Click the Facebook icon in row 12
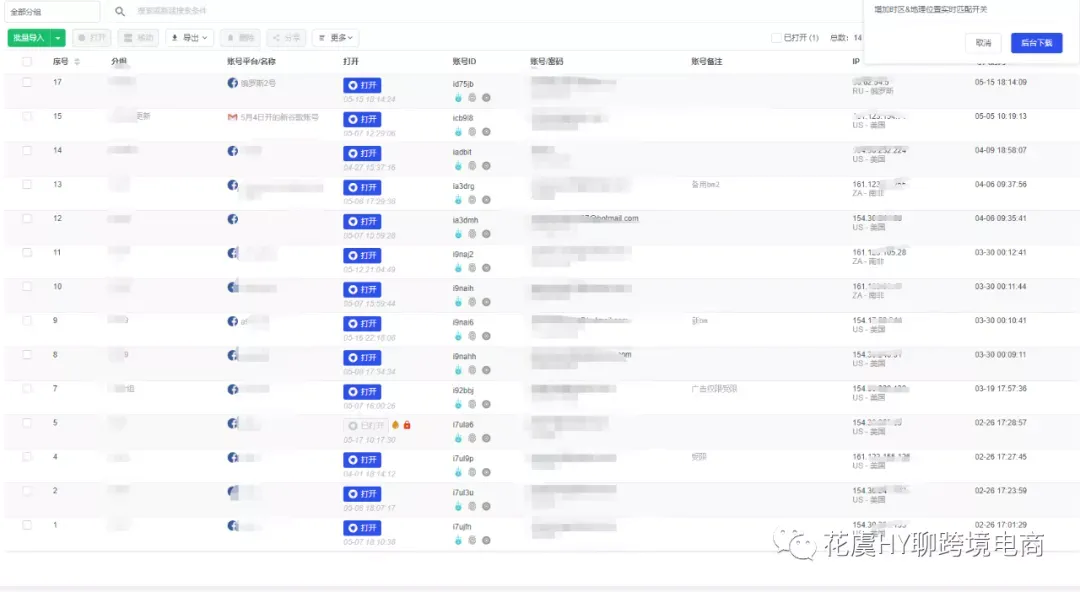Viewport: 1080px width, 592px height. (233, 219)
